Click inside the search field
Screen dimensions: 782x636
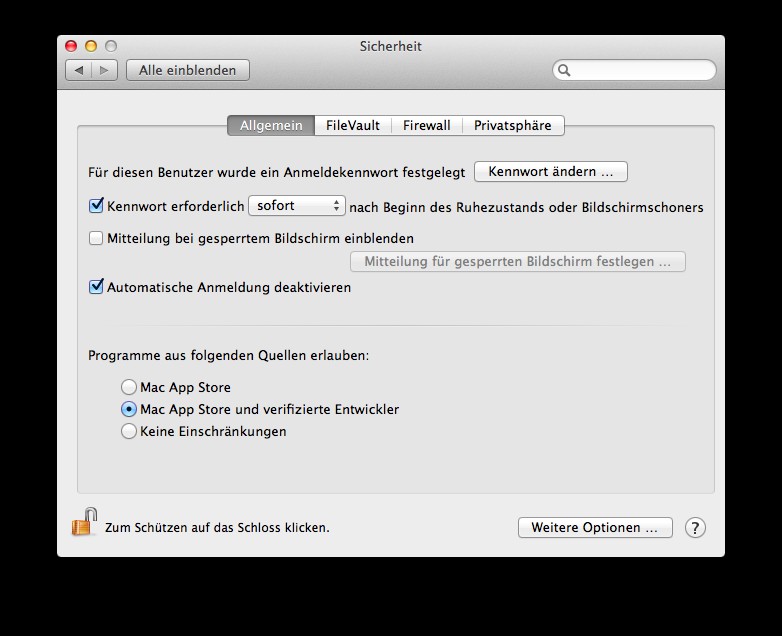[642, 71]
